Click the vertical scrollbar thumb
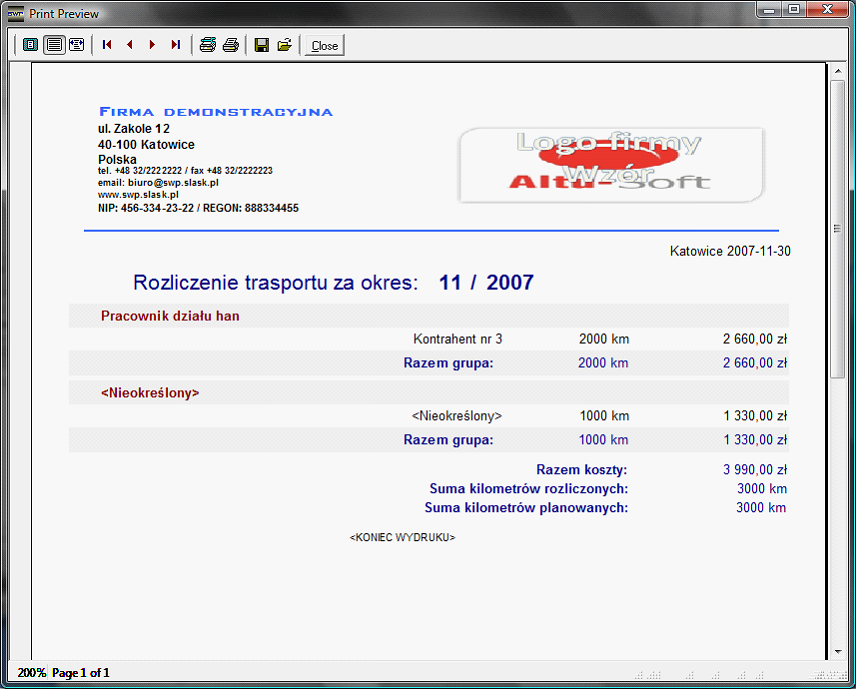The image size is (857, 690). (x=838, y=230)
